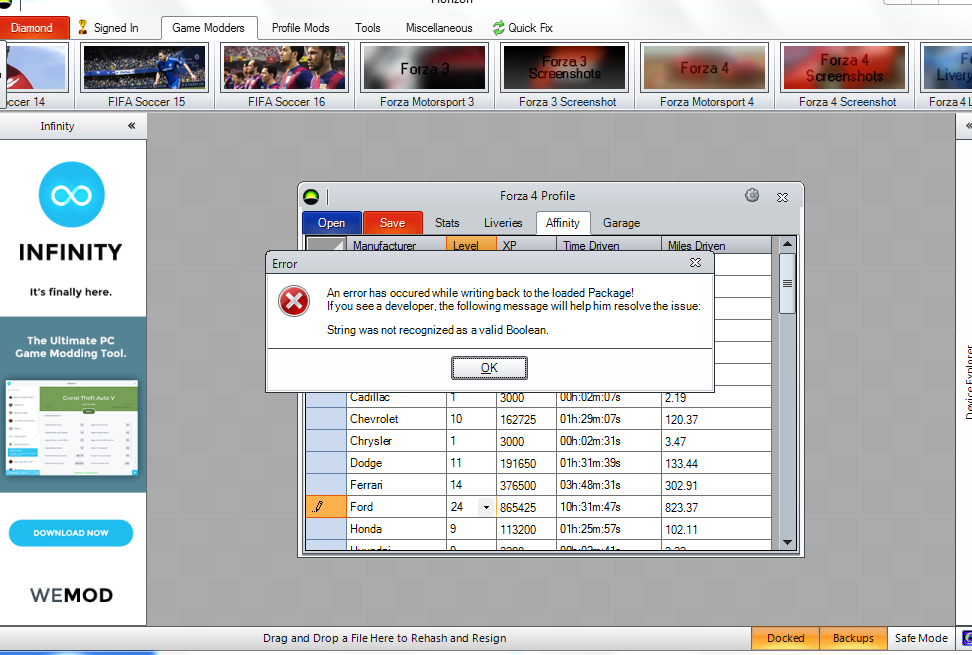Screen dimensions: 972x655
Task: Click the Signed In trophy icon
Action: pos(82,27)
